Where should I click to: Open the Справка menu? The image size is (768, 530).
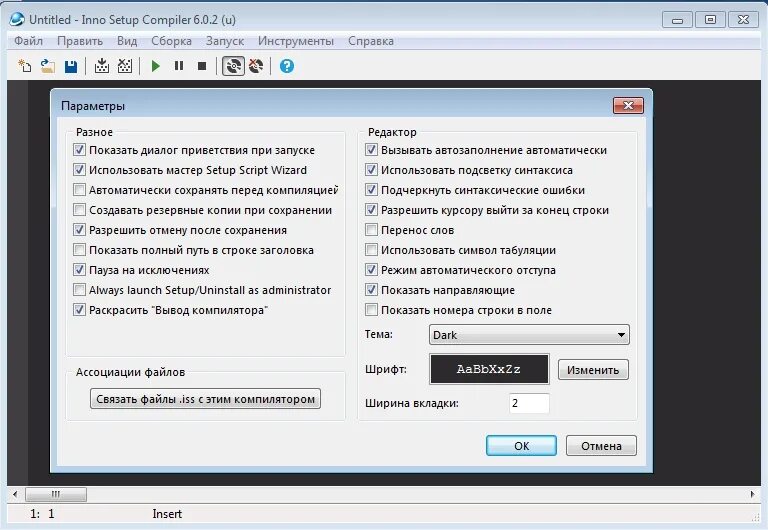[371, 41]
